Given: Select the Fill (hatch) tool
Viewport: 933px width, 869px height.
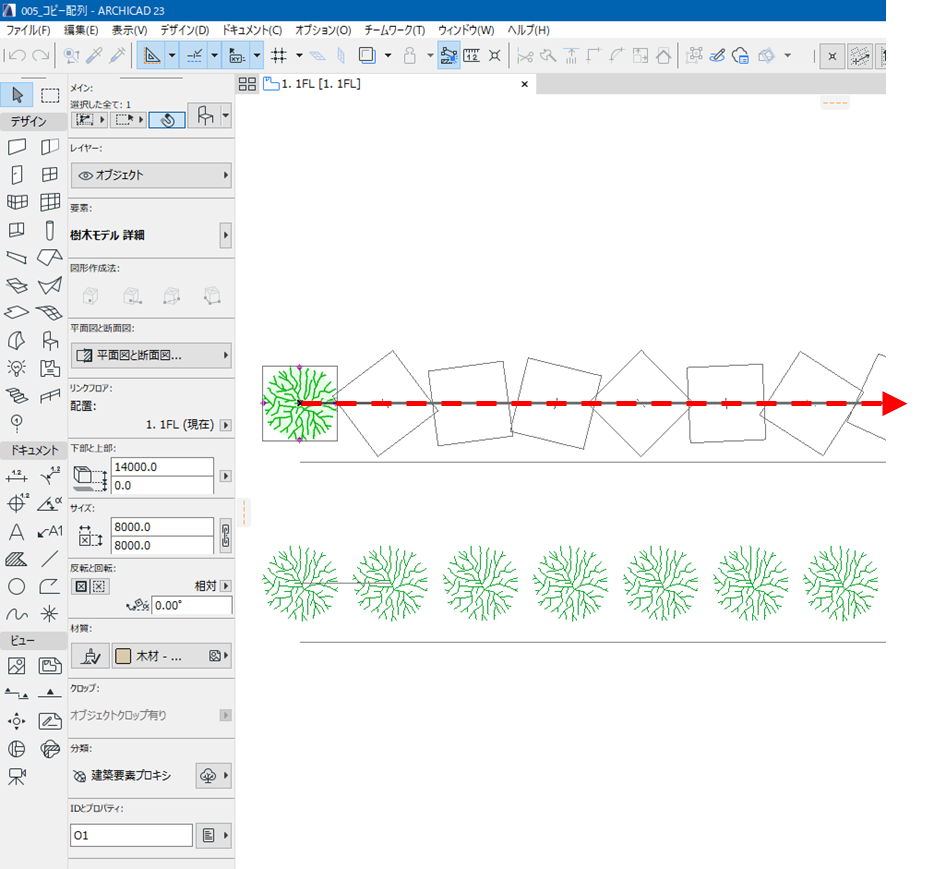Looking at the screenshot, I should pyautogui.click(x=17, y=559).
